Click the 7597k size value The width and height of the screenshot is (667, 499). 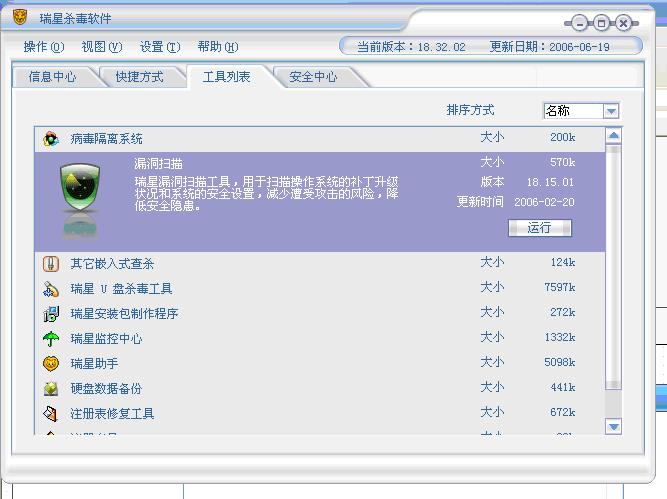pos(560,288)
